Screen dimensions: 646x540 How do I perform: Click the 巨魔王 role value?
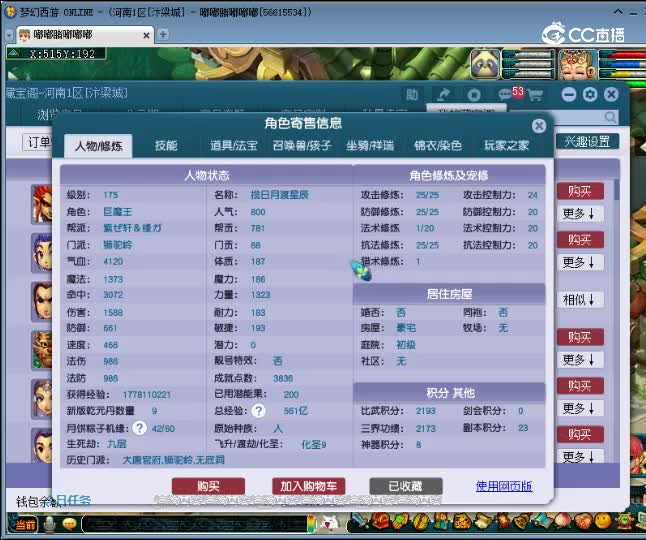coord(117,212)
